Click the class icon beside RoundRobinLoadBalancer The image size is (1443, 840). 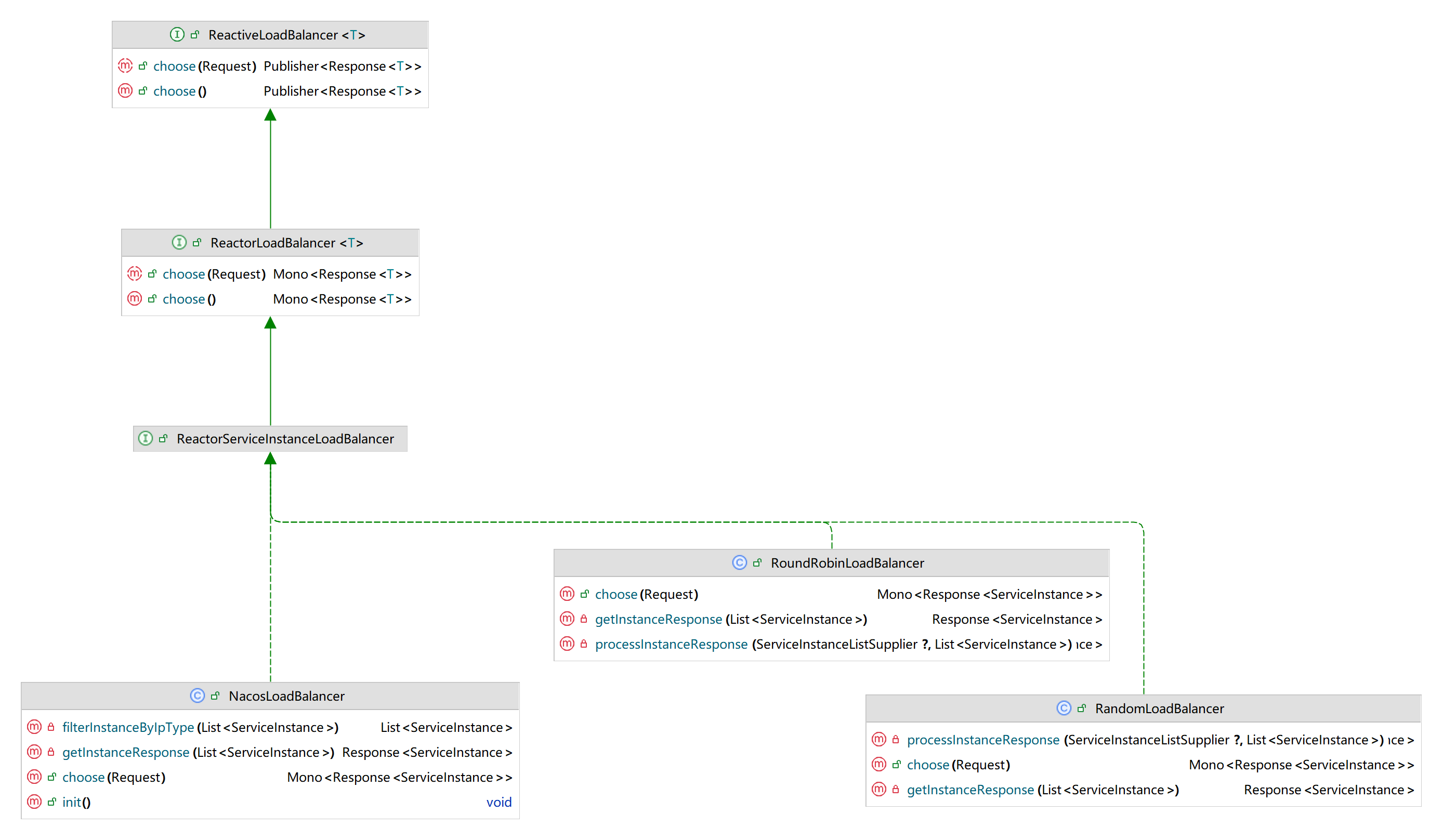pyautogui.click(x=739, y=563)
